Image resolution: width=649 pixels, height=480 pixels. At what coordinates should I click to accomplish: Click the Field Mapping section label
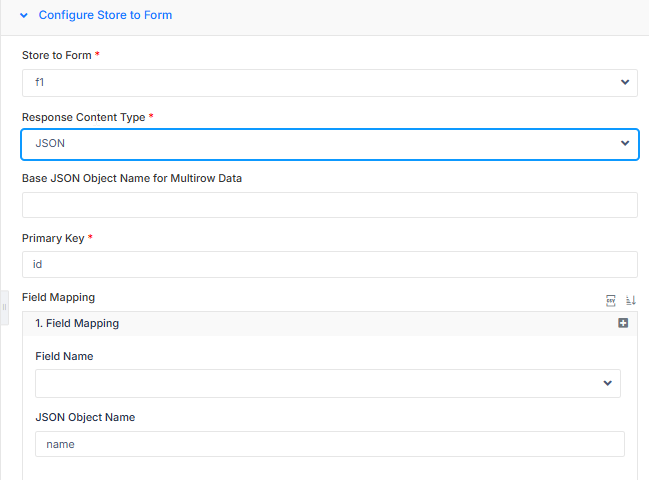point(58,297)
